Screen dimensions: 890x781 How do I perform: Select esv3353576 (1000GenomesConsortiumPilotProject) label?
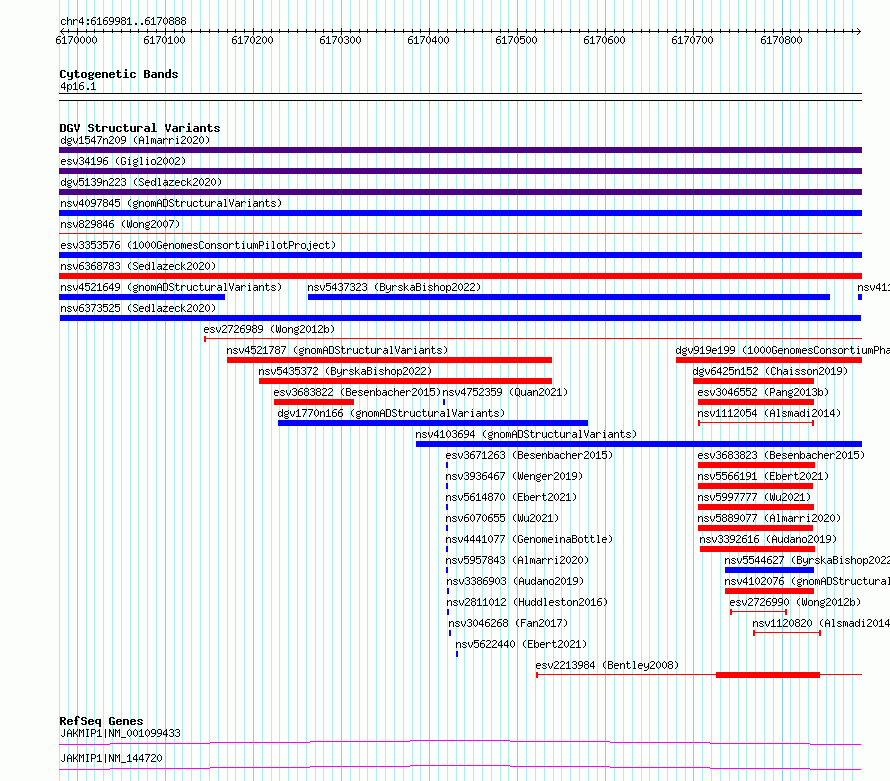tap(198, 245)
